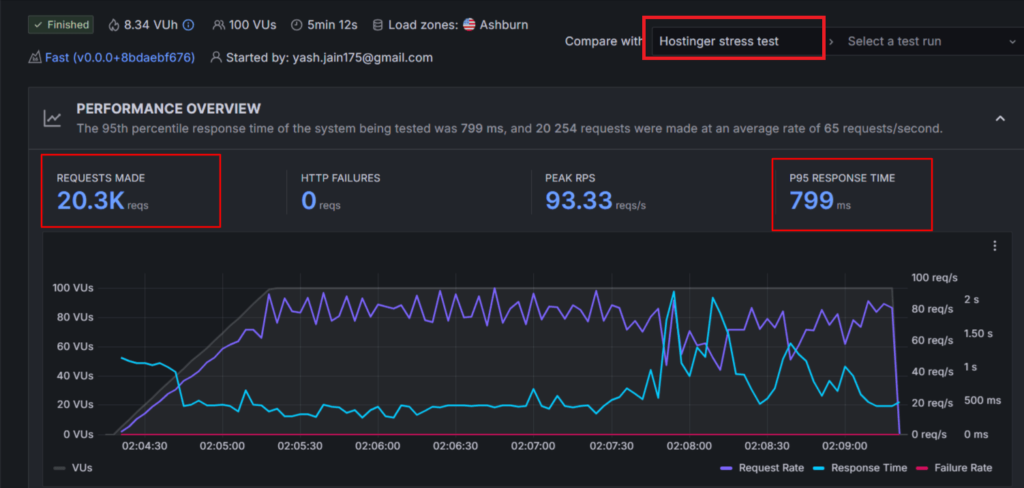Viewport: 1024px width, 488px height.
Task: Click the clock duration icon
Action: [297, 25]
